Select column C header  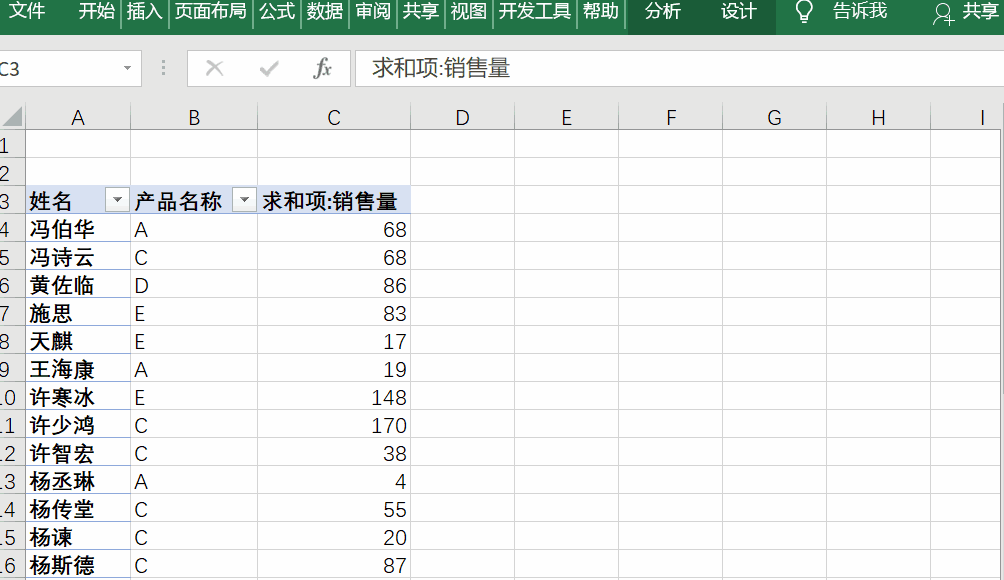pos(334,117)
